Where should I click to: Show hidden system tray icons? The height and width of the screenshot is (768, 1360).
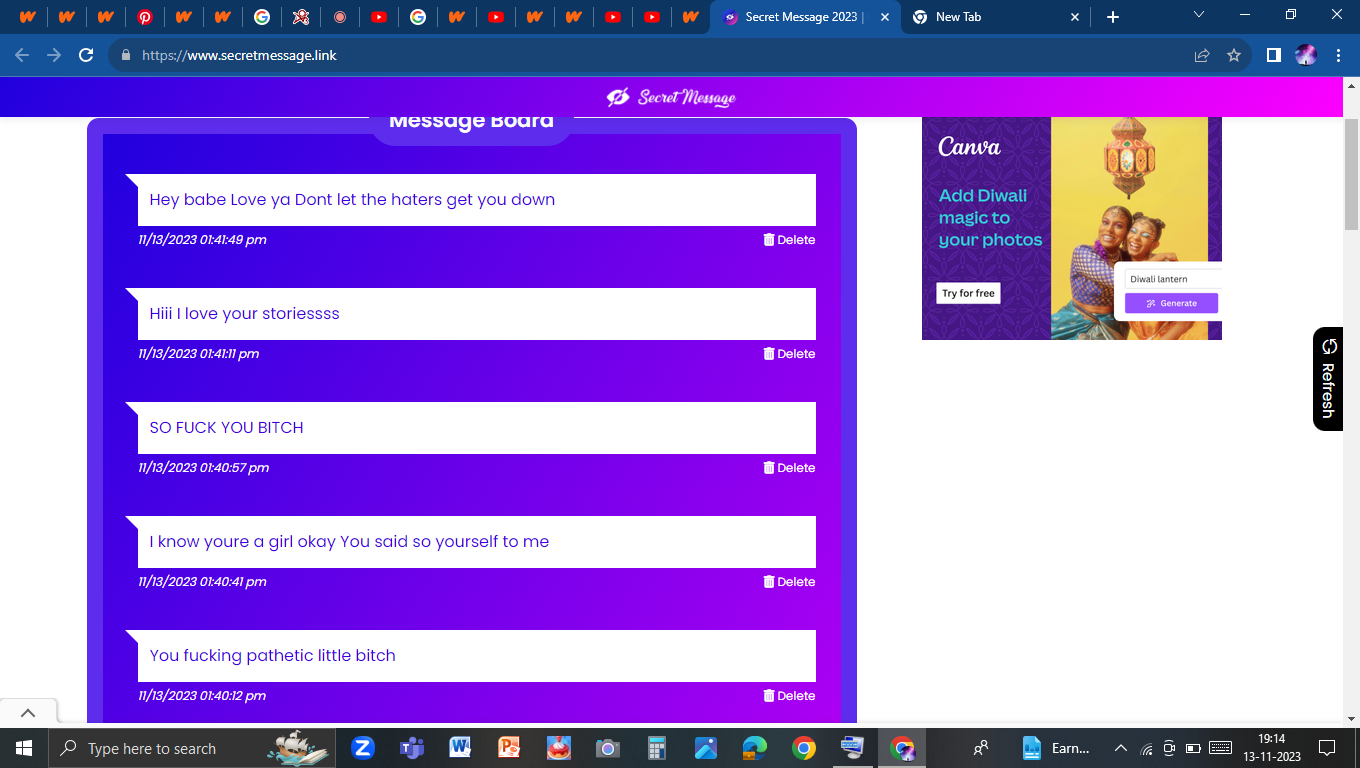(1121, 748)
